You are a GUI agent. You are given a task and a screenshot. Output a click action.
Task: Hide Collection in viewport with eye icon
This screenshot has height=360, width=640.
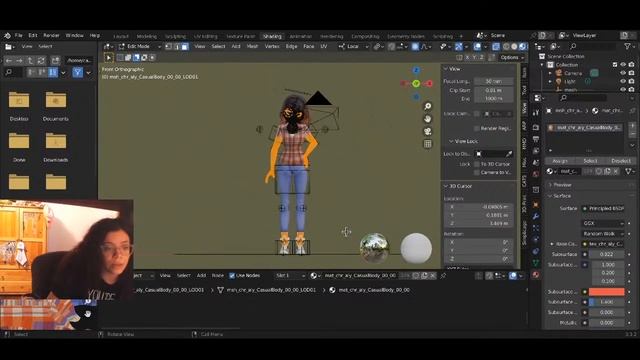[623, 64]
